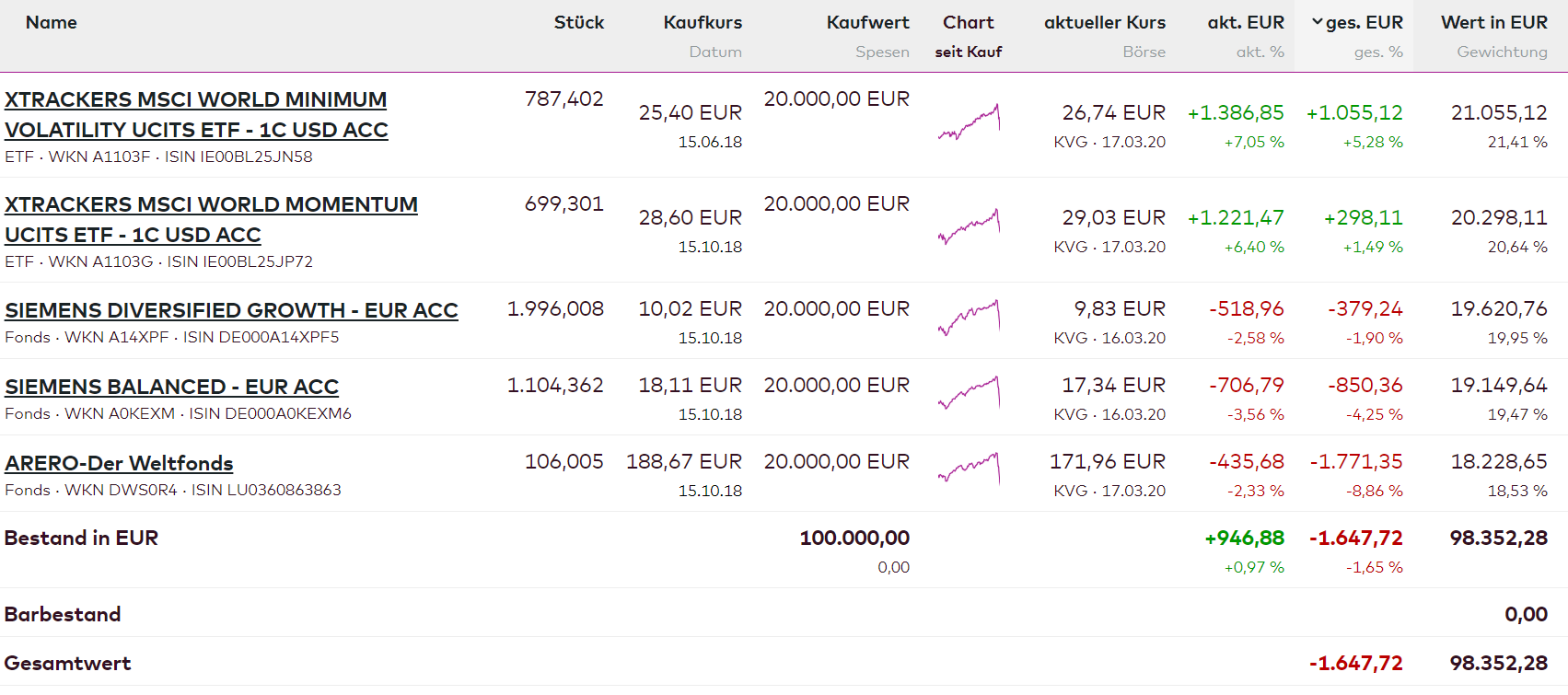Open sparkline chart for ARERO-Der Weltfonds

[x=969, y=469]
